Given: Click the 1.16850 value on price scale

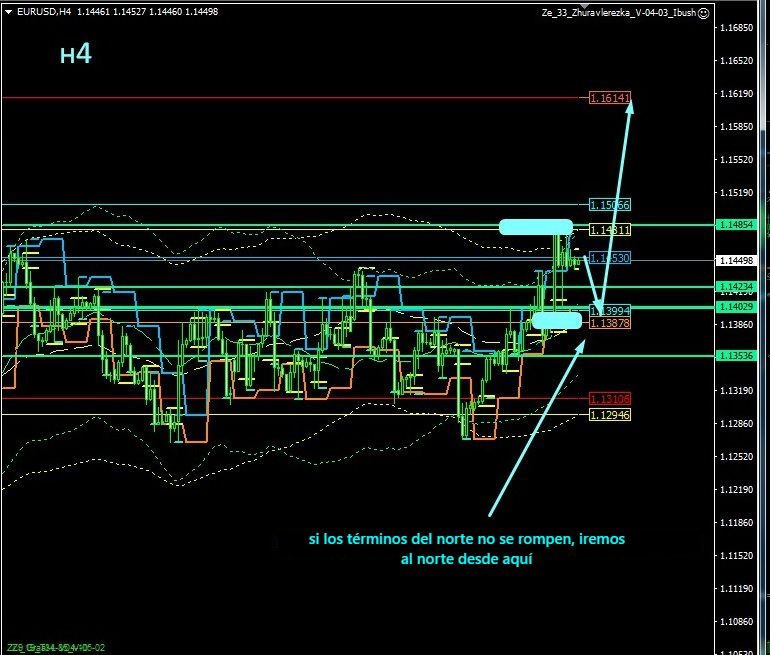Looking at the screenshot, I should [736, 27].
